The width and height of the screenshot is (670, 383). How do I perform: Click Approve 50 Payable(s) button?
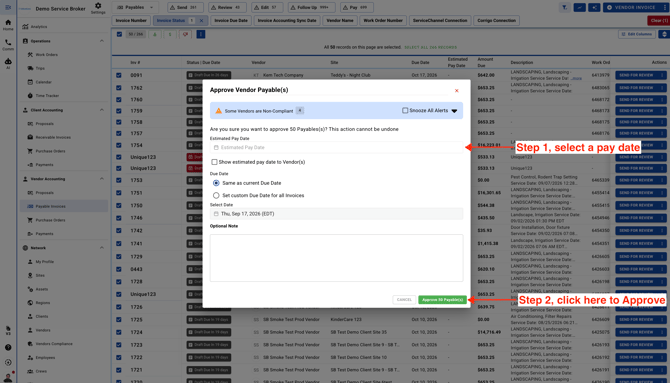coord(442,300)
